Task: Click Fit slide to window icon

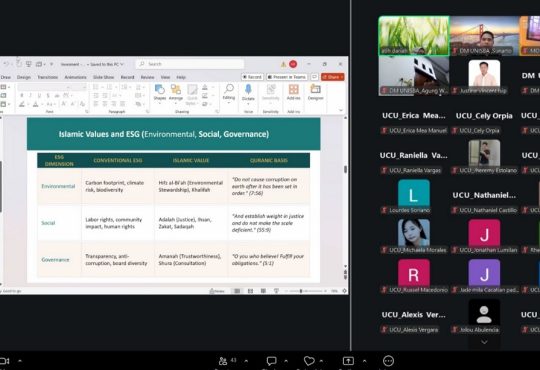Action: [x=344, y=291]
